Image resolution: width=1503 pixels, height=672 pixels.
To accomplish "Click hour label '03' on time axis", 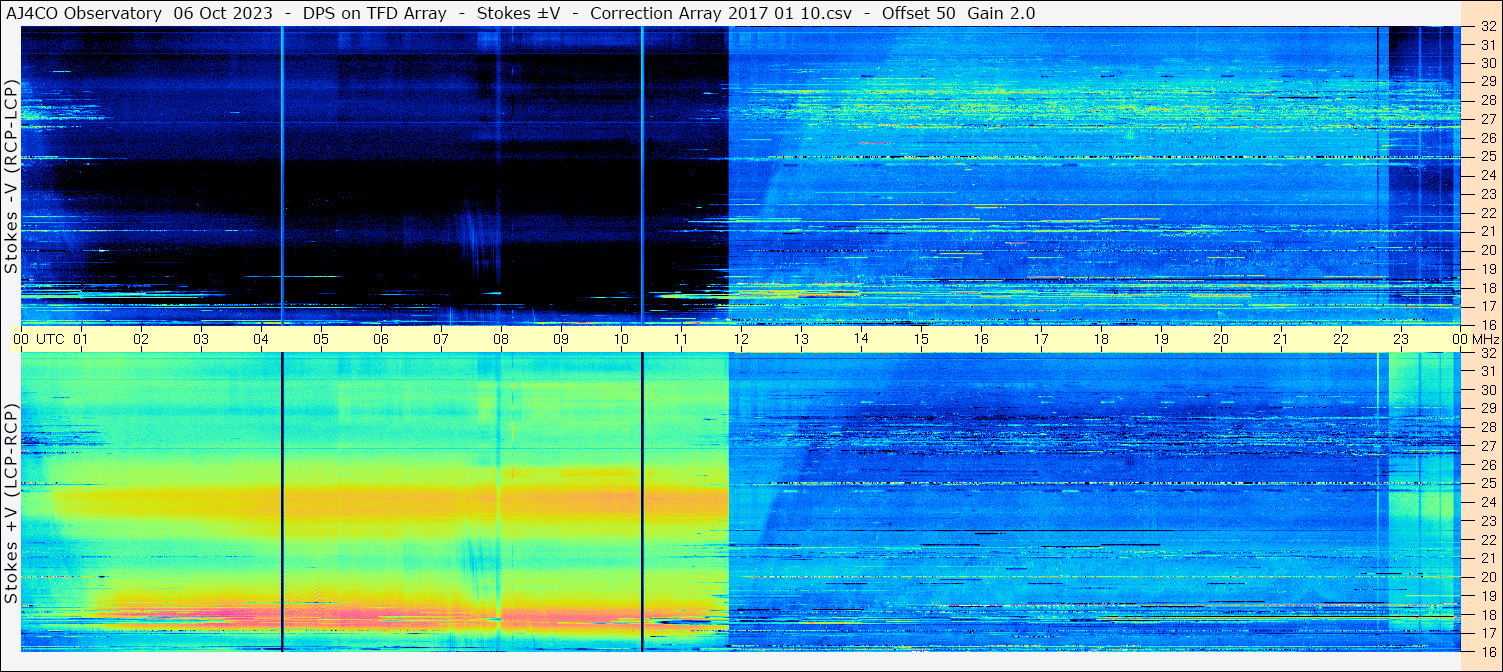I will (x=201, y=339).
